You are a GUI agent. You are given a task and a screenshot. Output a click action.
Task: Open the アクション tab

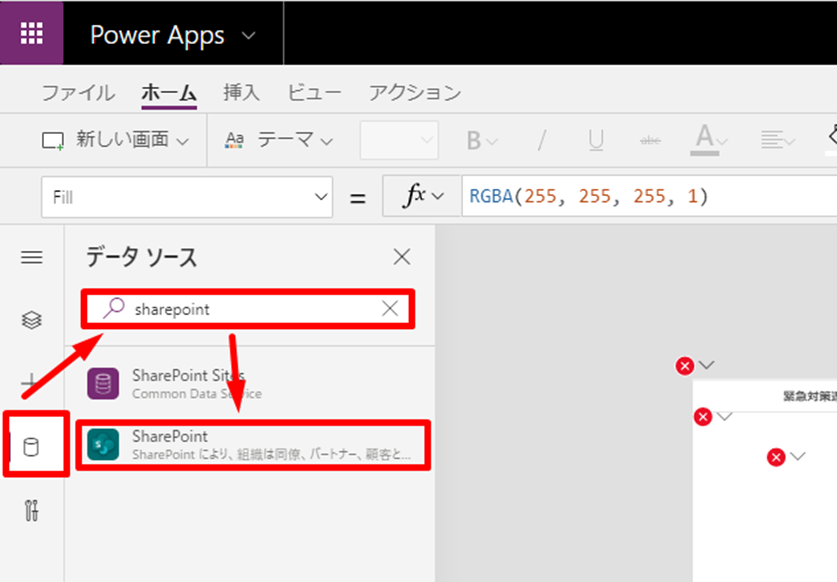tap(415, 93)
